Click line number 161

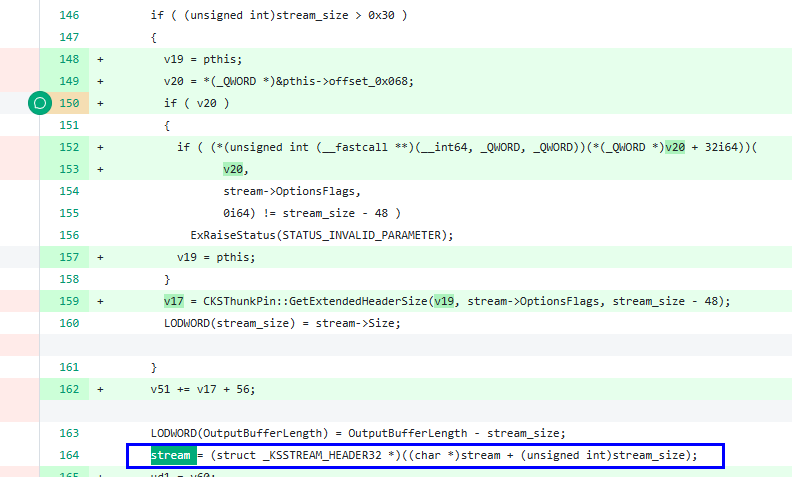pos(69,367)
